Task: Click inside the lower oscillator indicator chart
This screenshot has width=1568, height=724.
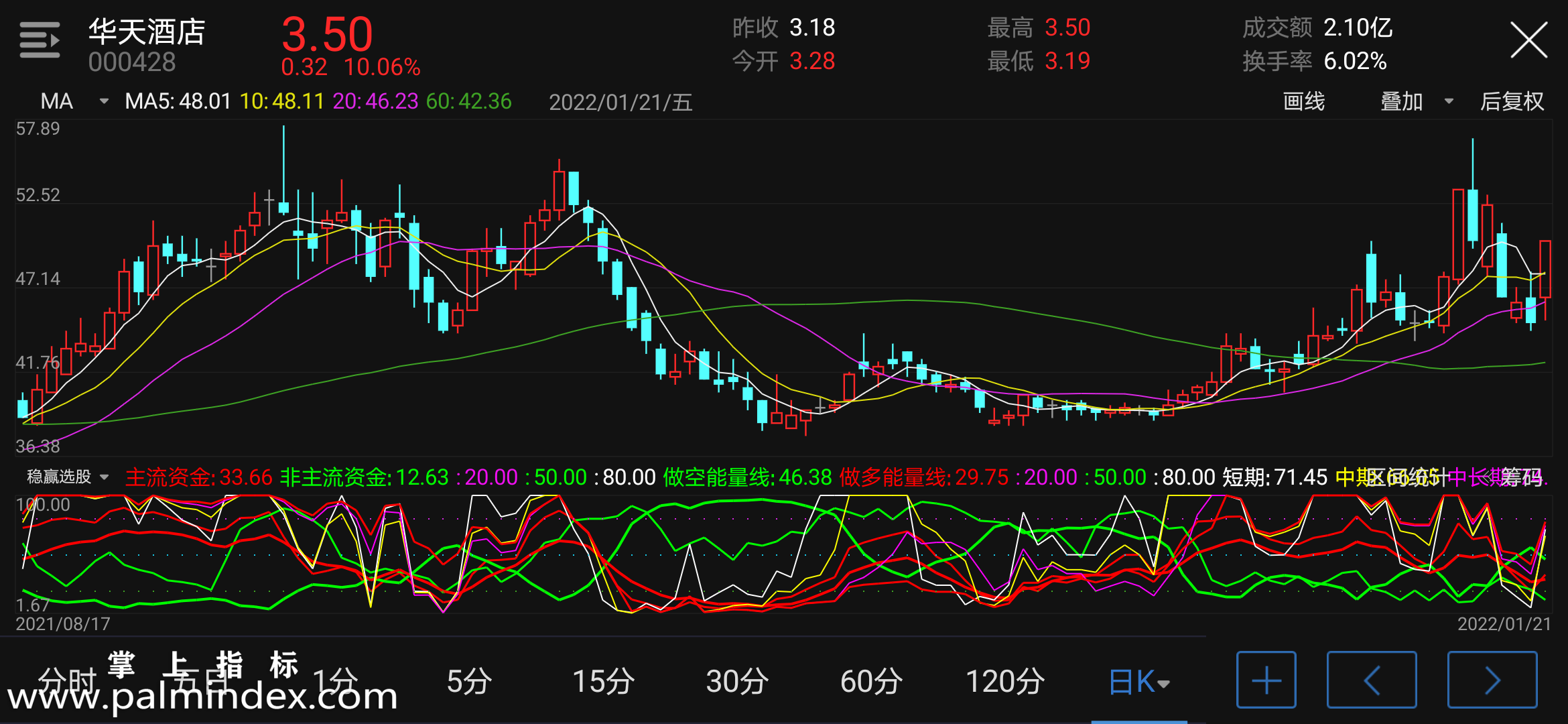Action: click(784, 554)
